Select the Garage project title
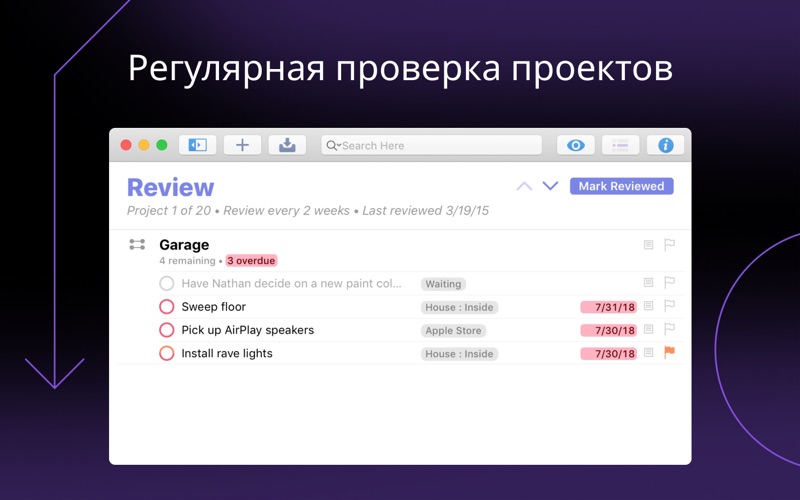Viewport: 800px width, 500px height. pos(184,245)
